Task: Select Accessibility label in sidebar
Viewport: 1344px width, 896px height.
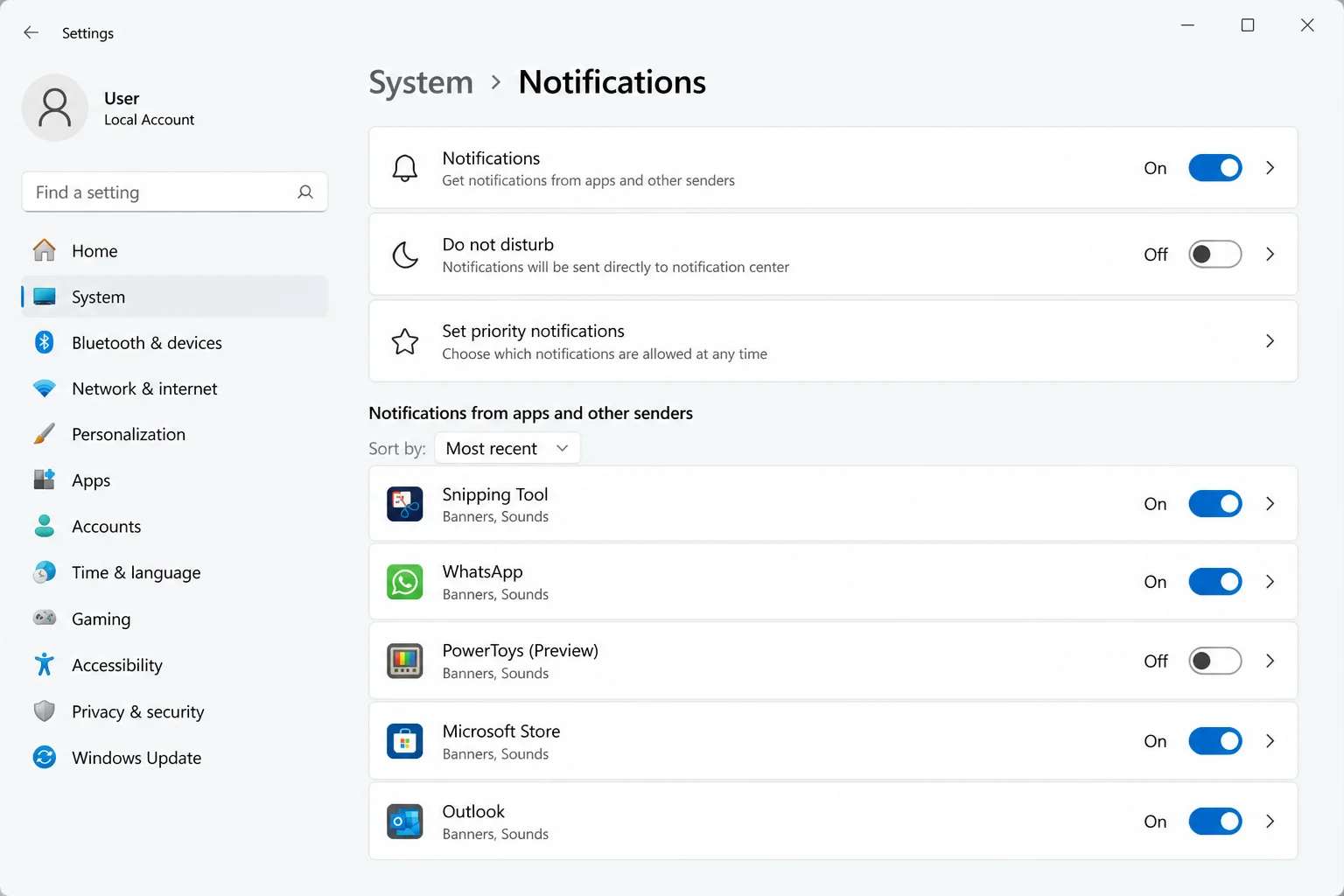Action: click(x=117, y=665)
